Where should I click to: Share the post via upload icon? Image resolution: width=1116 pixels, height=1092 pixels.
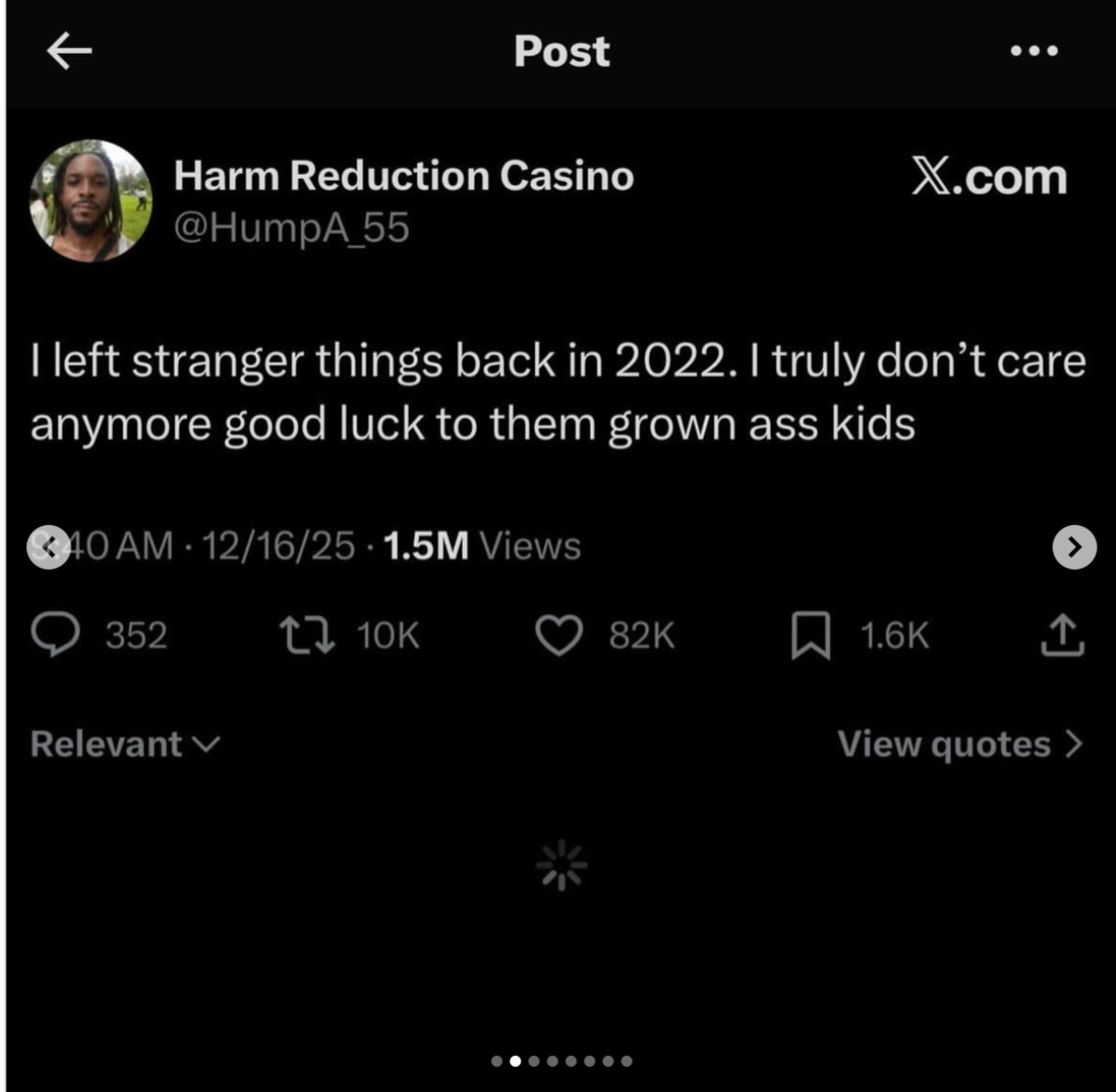[1062, 636]
